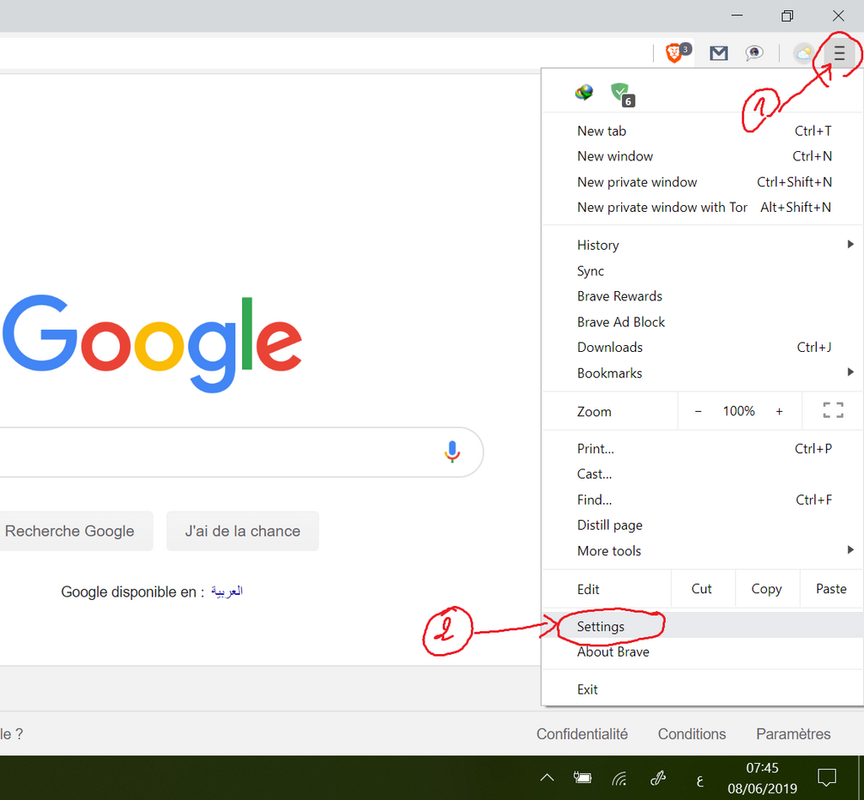The image size is (864, 800).
Task: Click the globe download manager extension icon
Action: (584, 92)
